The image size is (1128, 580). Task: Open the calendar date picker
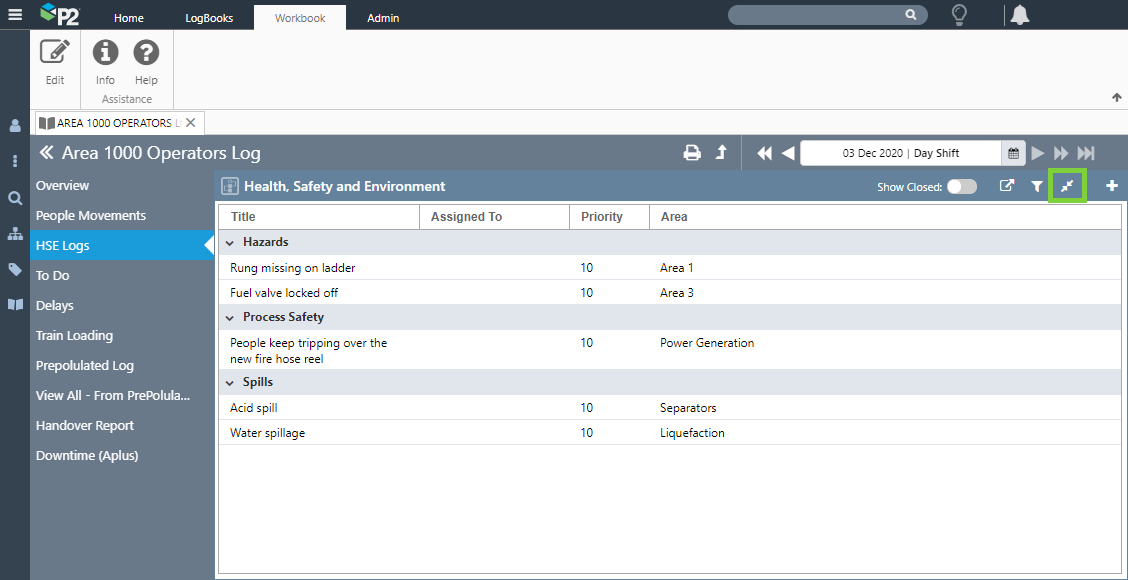pos(1013,153)
